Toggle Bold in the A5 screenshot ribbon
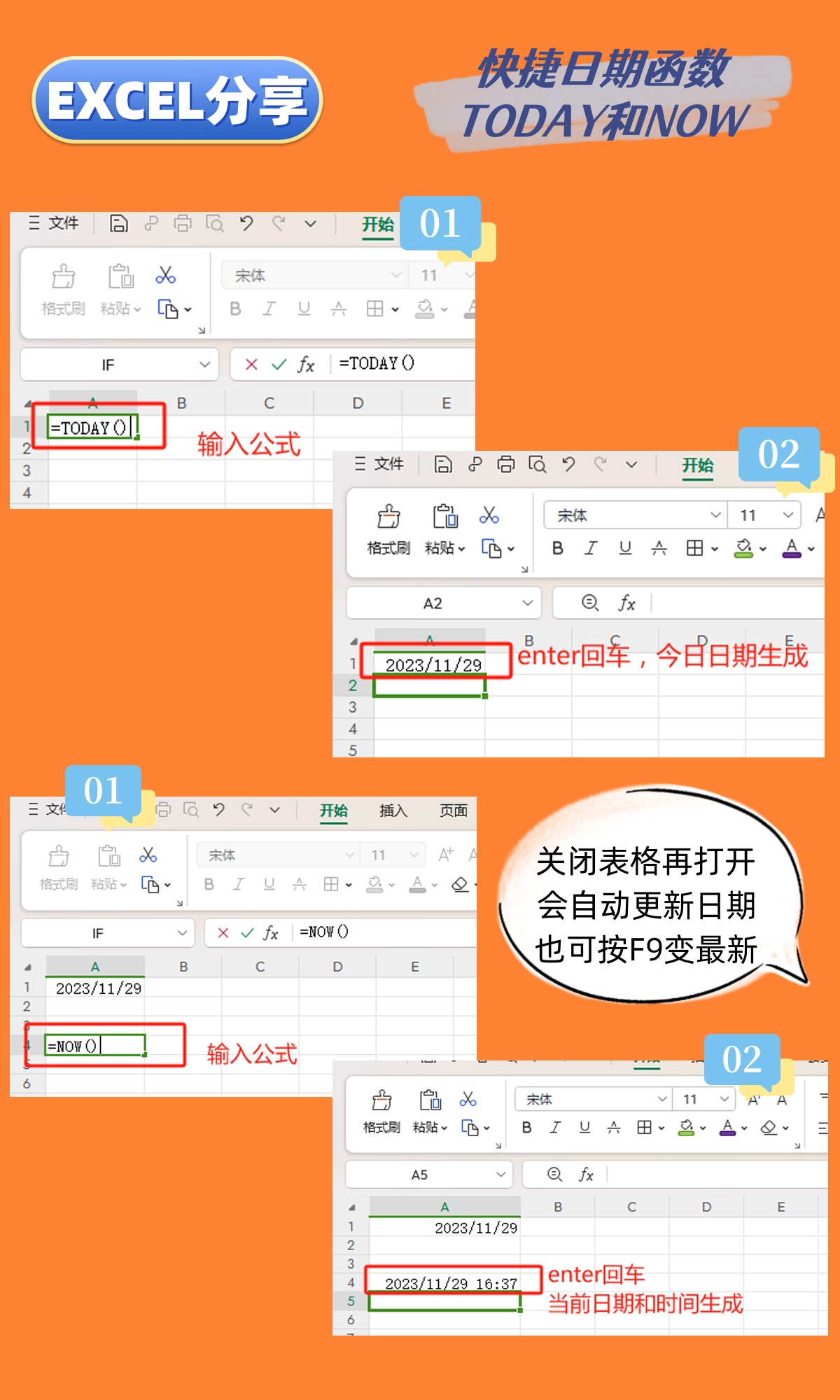 pyautogui.click(x=526, y=1127)
